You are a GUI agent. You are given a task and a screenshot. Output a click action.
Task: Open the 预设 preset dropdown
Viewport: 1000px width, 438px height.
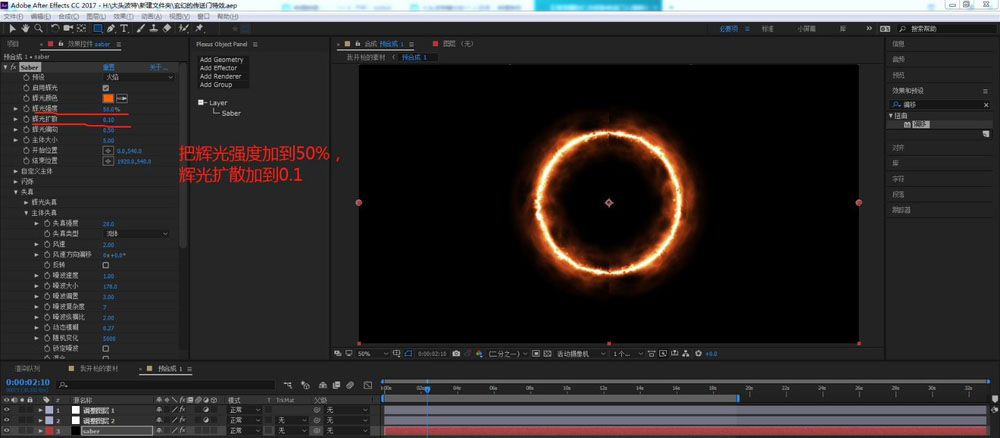point(139,77)
